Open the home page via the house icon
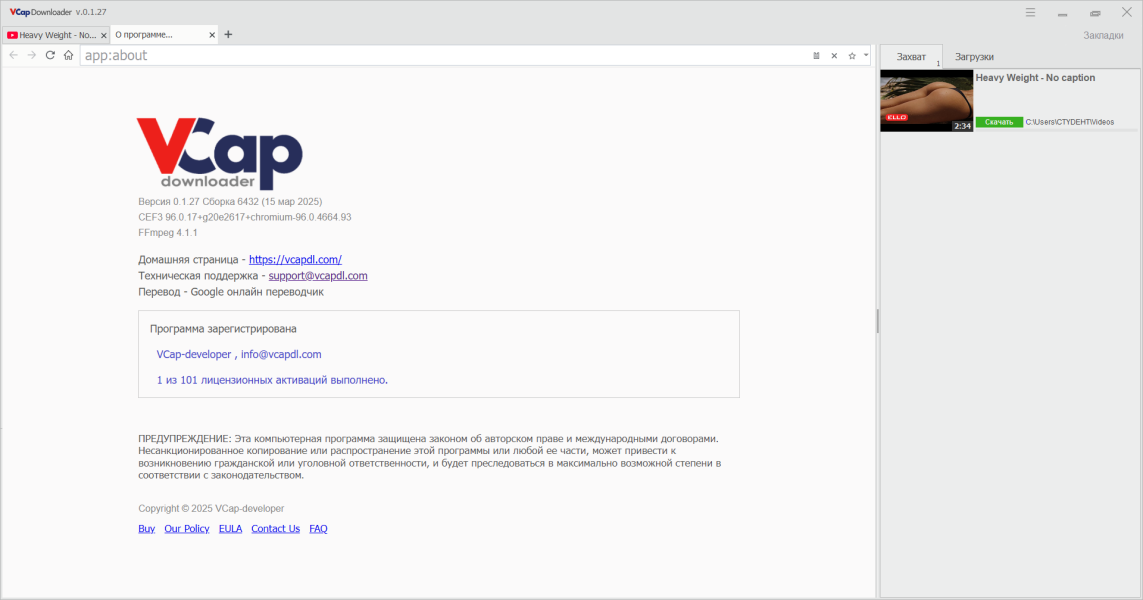The width and height of the screenshot is (1143, 600). tap(69, 55)
